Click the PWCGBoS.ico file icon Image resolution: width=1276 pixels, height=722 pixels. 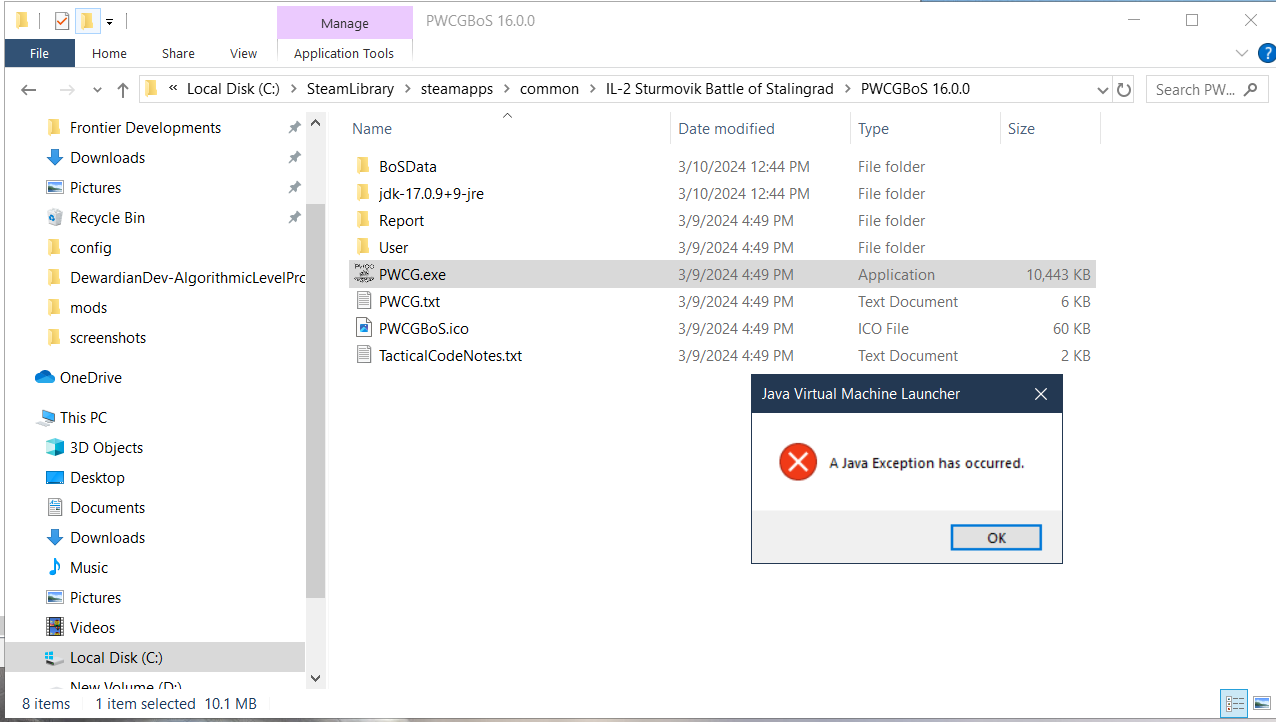tap(364, 328)
